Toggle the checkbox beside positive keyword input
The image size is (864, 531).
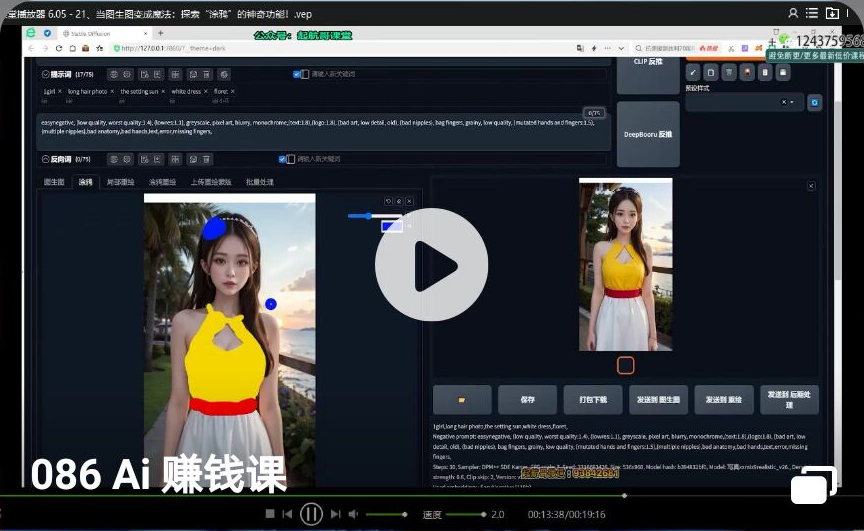click(x=297, y=74)
